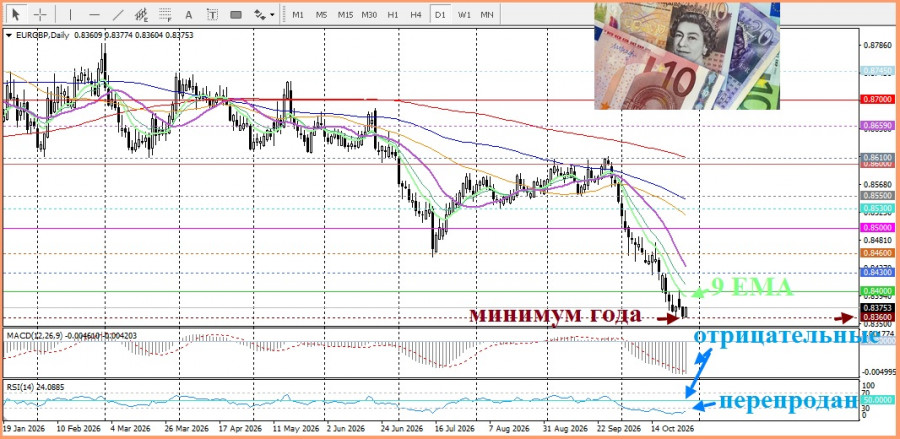This screenshot has height=439, width=900.
Task: Click the cyan 0.85300 price label
Action: tap(878, 208)
